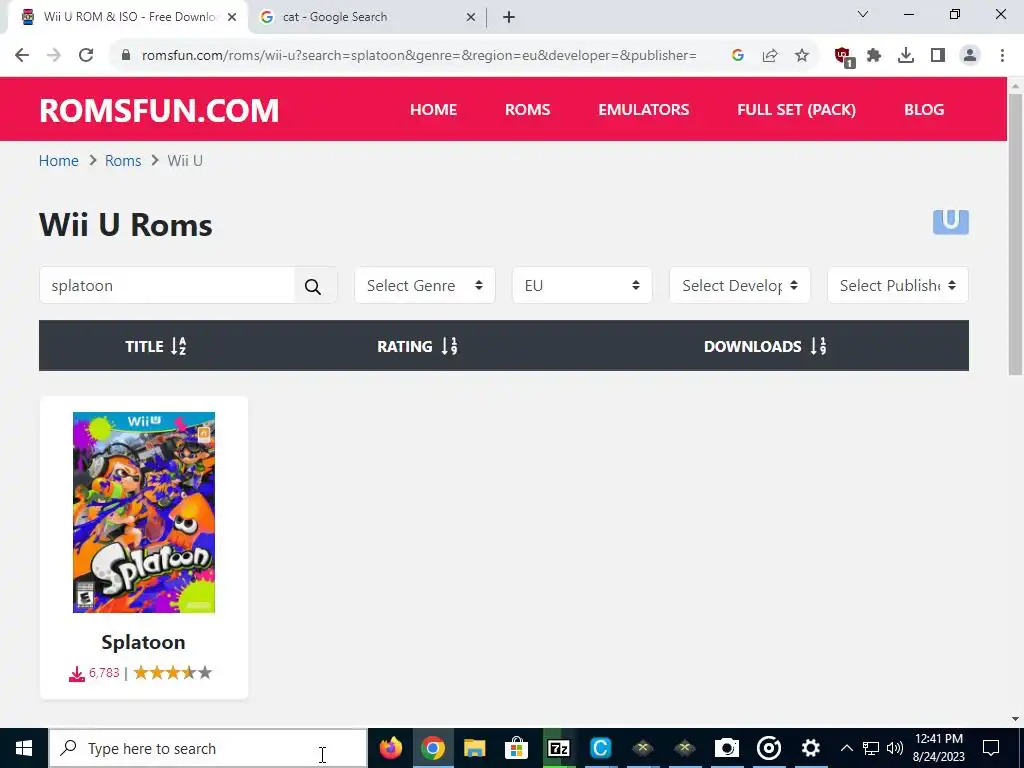1024x768 pixels.
Task: Click the Google lens icon in address bar
Action: pos(738,56)
